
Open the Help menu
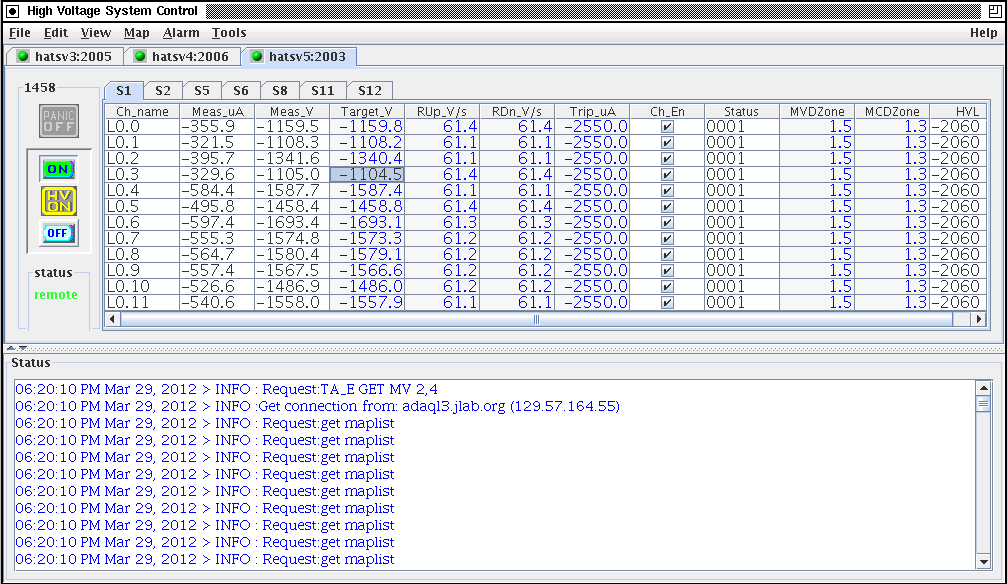coord(983,33)
